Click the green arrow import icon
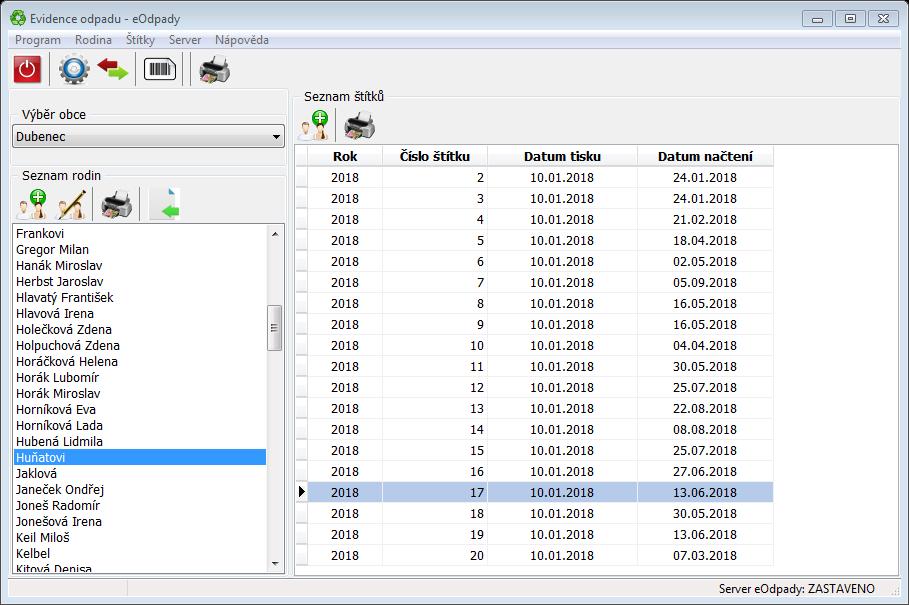This screenshot has height=605, width=909. (165, 205)
